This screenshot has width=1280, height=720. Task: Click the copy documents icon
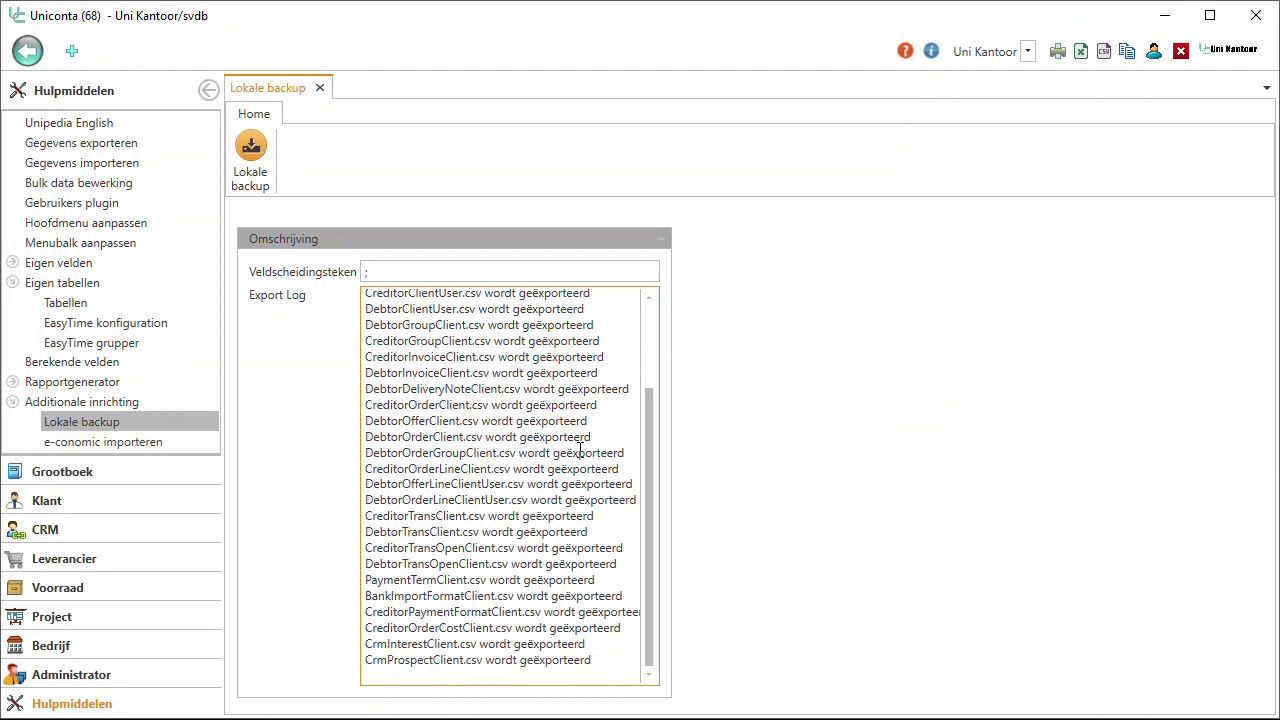click(1127, 51)
